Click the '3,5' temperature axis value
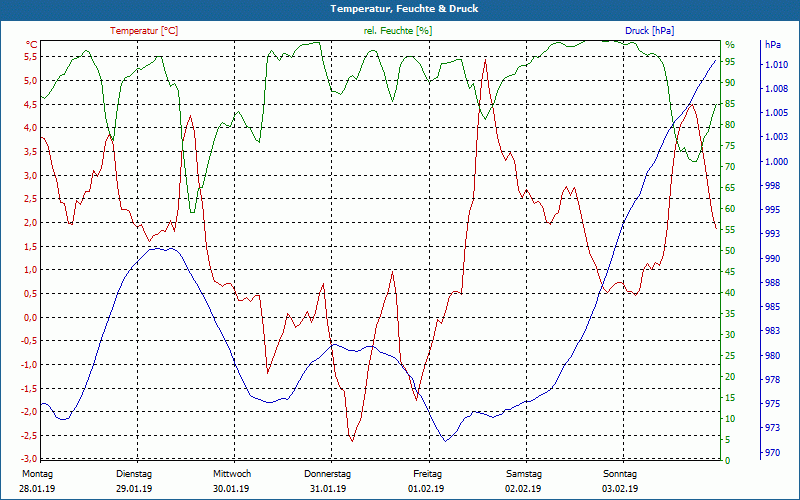This screenshot has height=500, width=800. click(31, 152)
